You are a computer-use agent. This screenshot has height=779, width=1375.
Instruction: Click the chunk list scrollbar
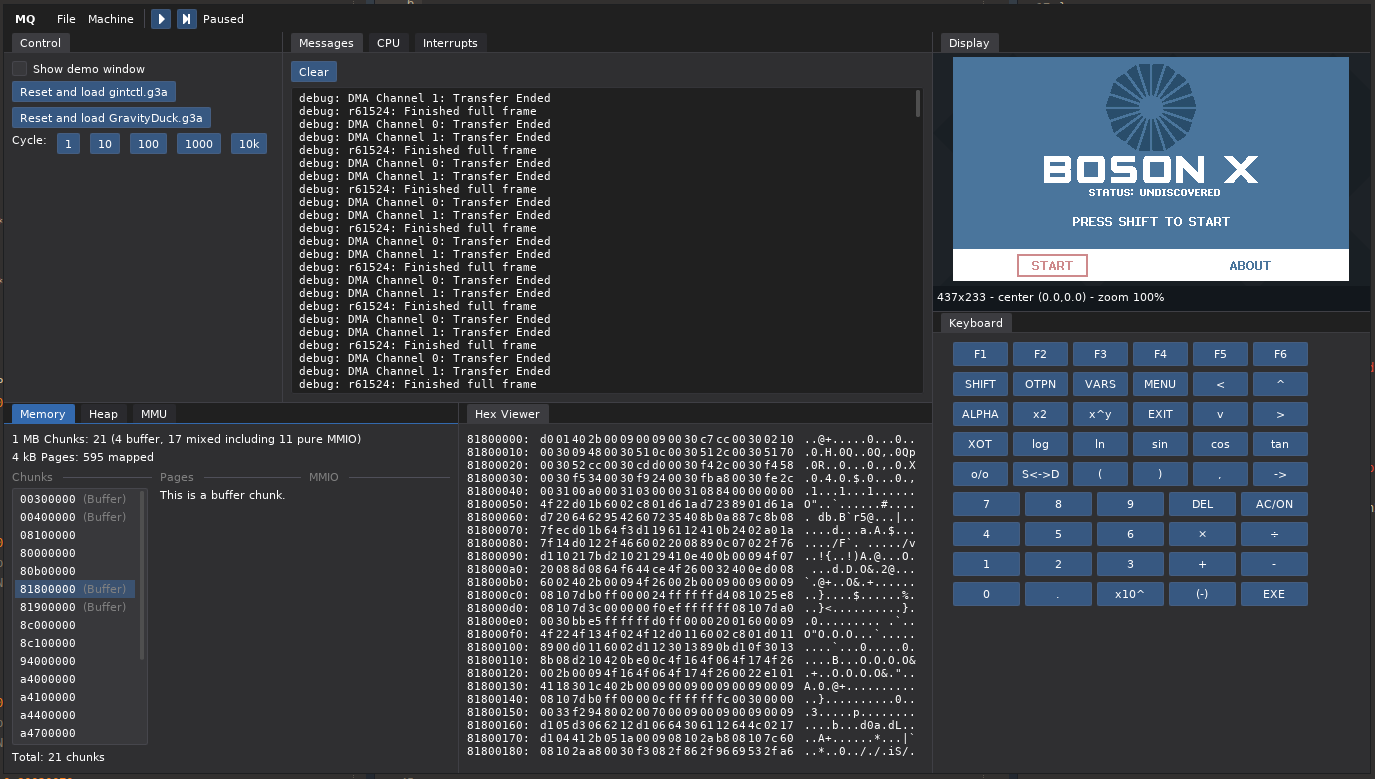(142, 575)
